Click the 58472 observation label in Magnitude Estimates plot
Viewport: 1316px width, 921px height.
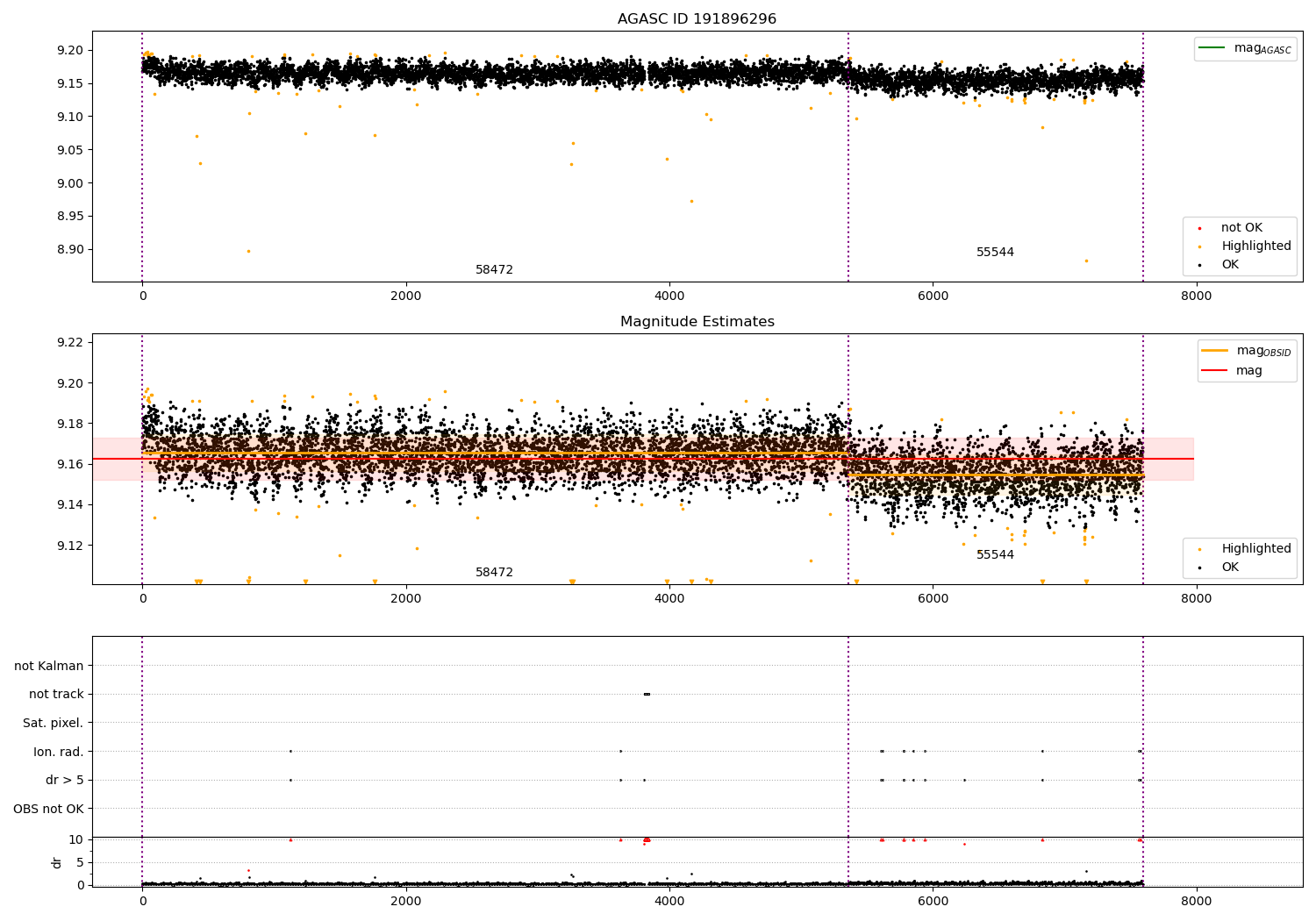tap(494, 573)
